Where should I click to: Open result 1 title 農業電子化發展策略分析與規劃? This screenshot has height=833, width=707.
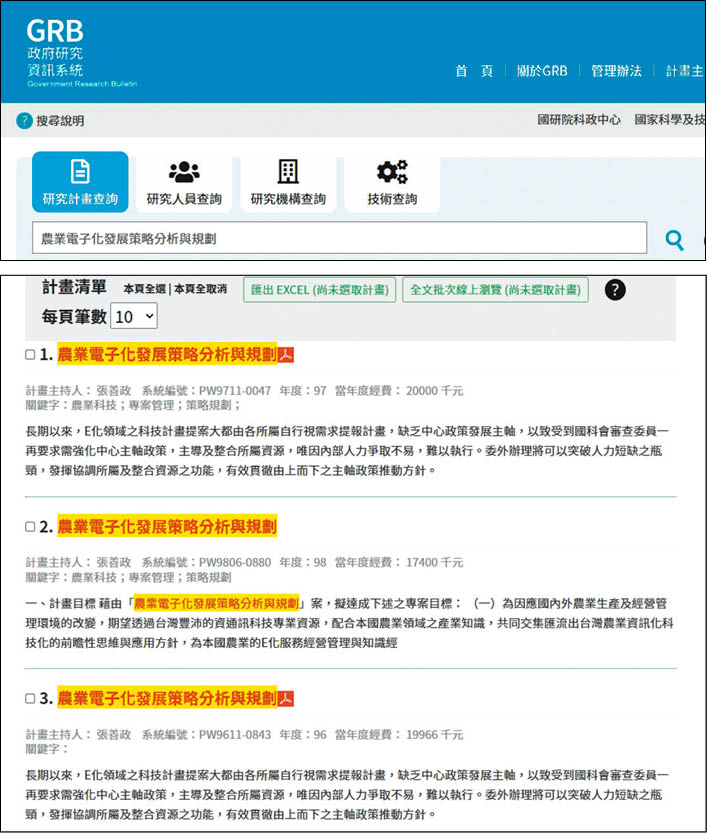click(x=167, y=354)
